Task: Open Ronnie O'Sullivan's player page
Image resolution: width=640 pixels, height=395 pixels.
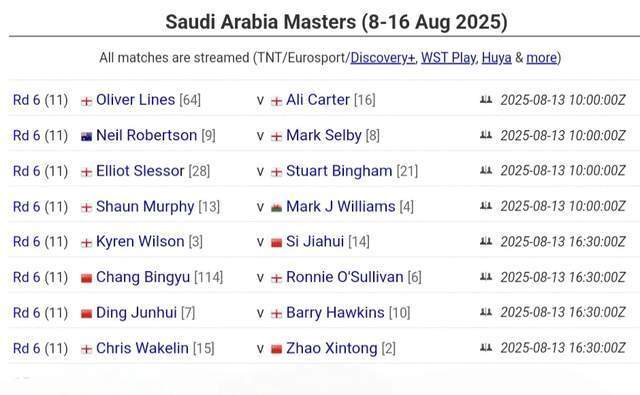Action: click(x=344, y=277)
